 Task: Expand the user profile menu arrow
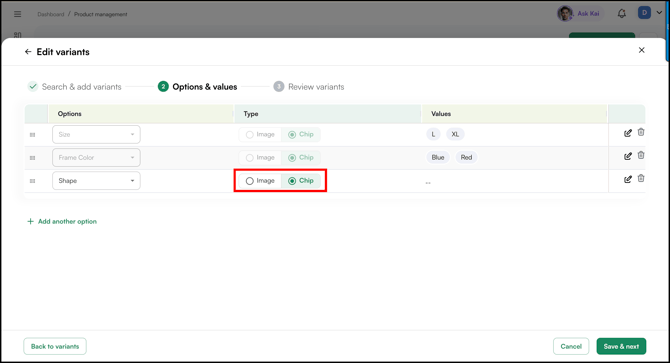tap(659, 12)
